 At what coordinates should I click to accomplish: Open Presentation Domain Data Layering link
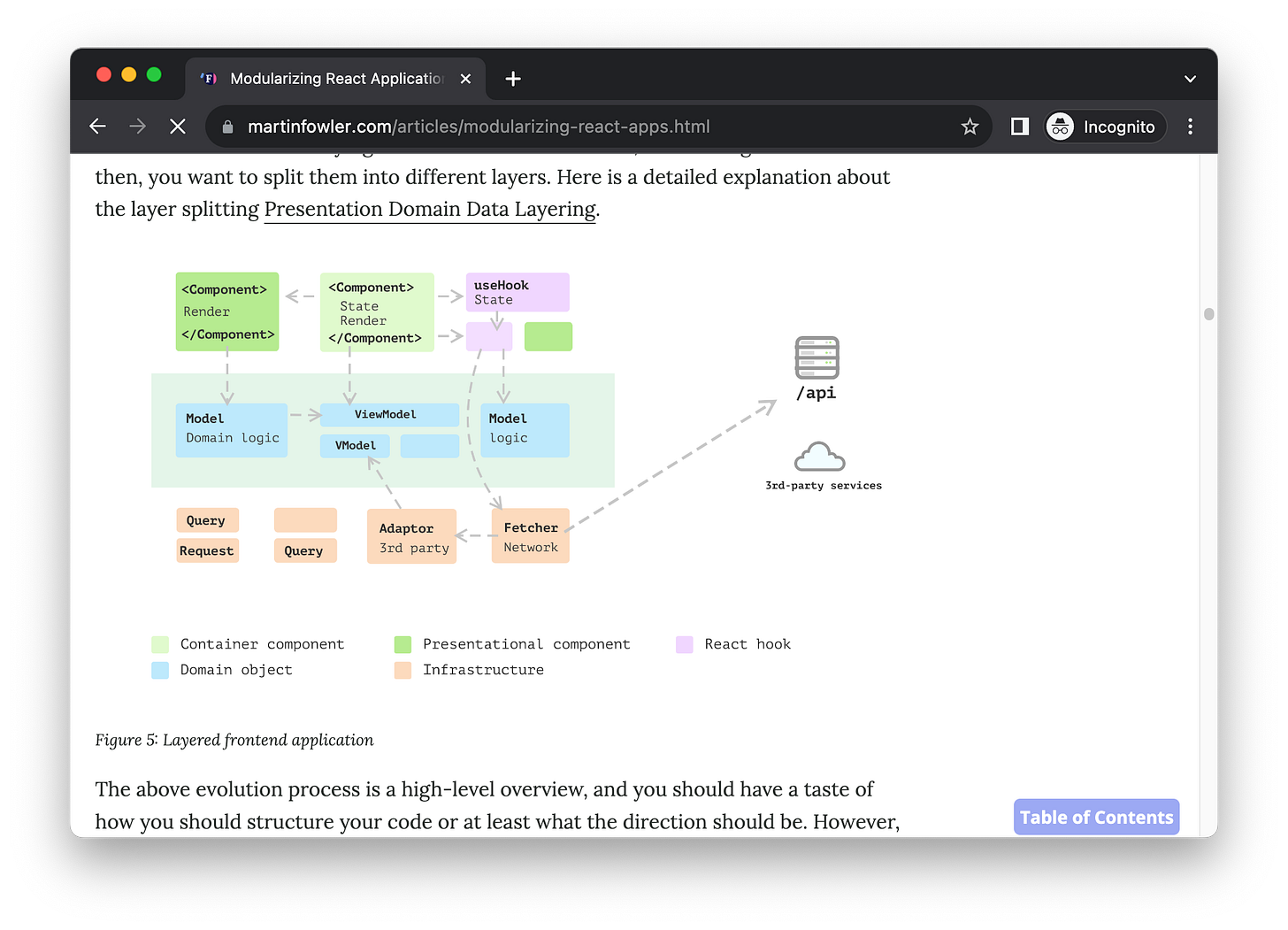tap(430, 209)
